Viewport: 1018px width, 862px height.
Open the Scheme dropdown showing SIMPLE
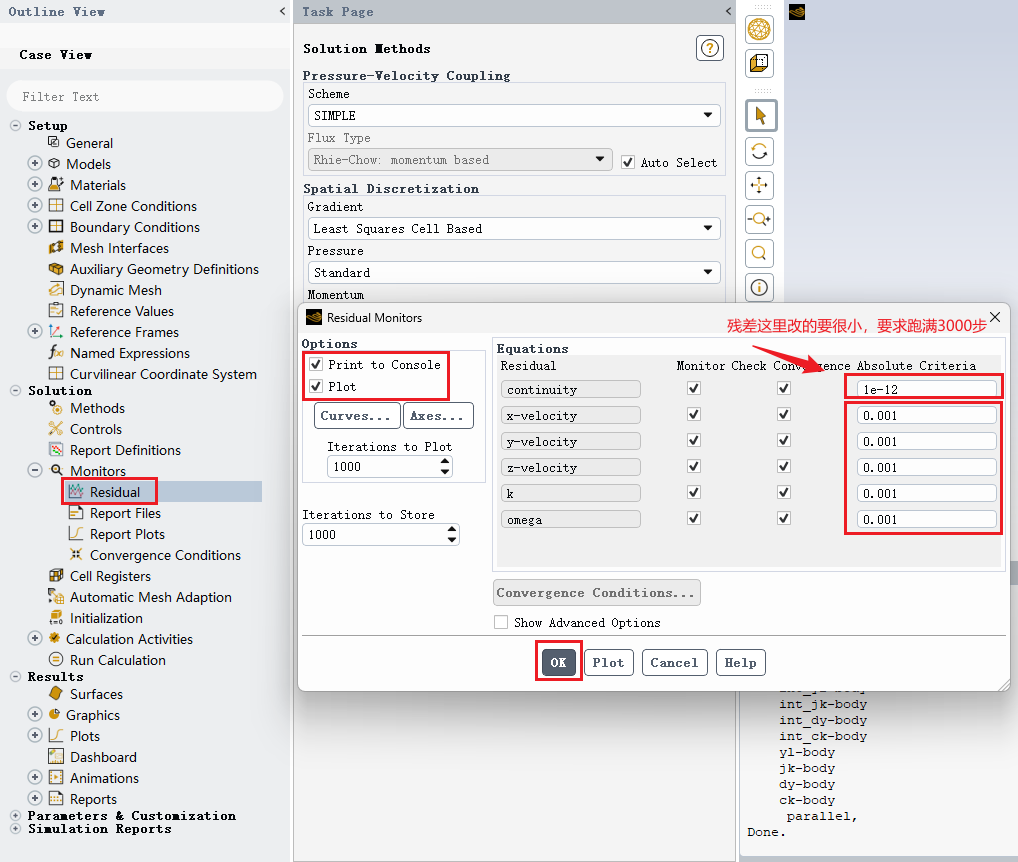514,116
